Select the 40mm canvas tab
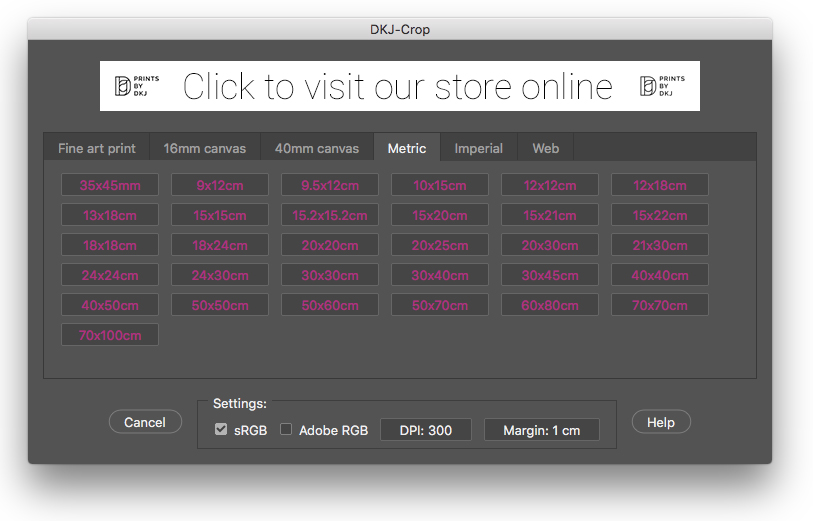Image resolution: width=813 pixels, height=521 pixels. [x=317, y=148]
